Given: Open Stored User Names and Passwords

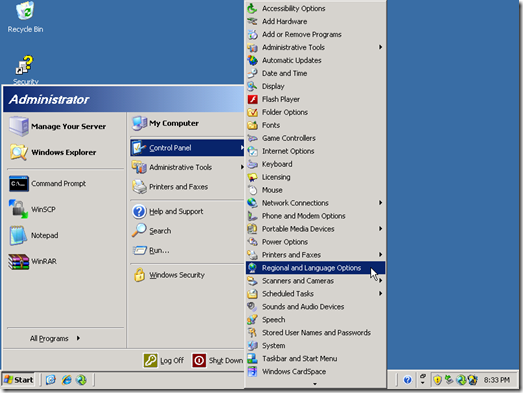Looking at the screenshot, I should pyautogui.click(x=315, y=333).
